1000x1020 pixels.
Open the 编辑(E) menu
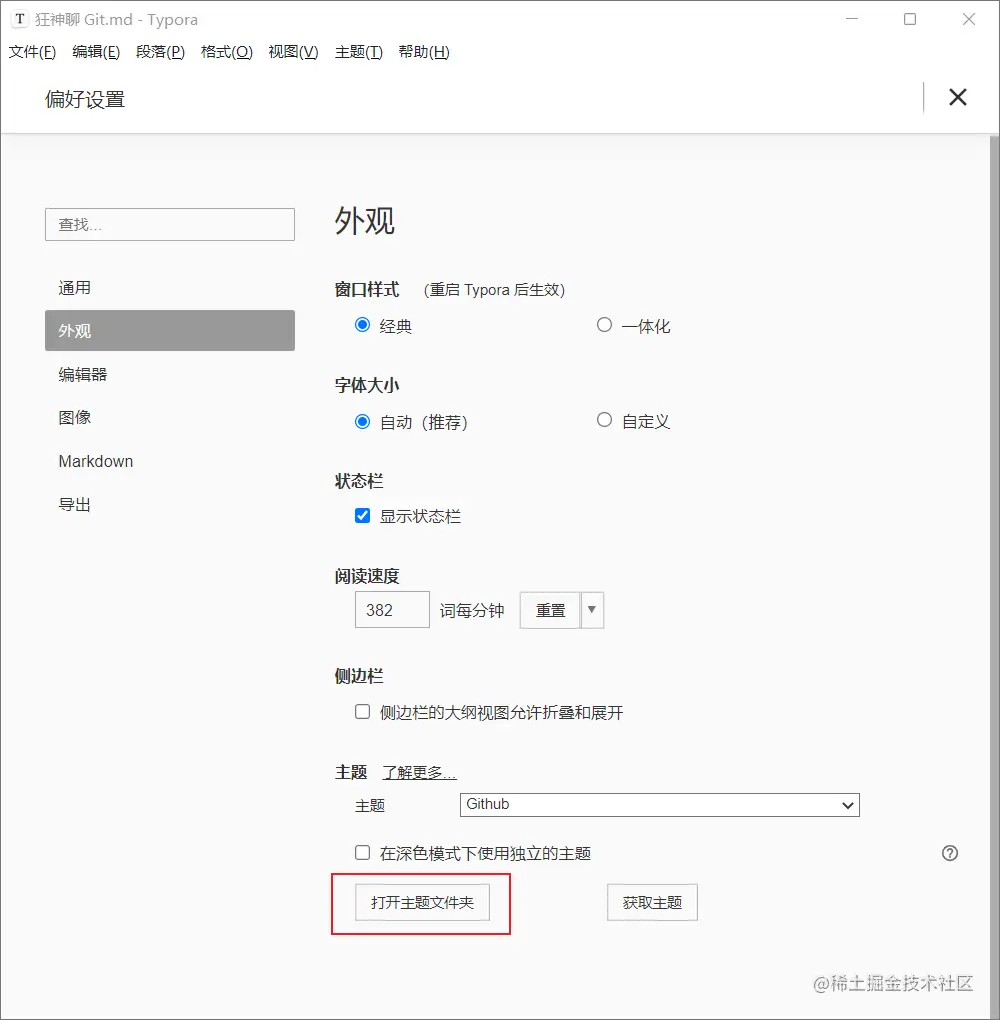coord(96,52)
